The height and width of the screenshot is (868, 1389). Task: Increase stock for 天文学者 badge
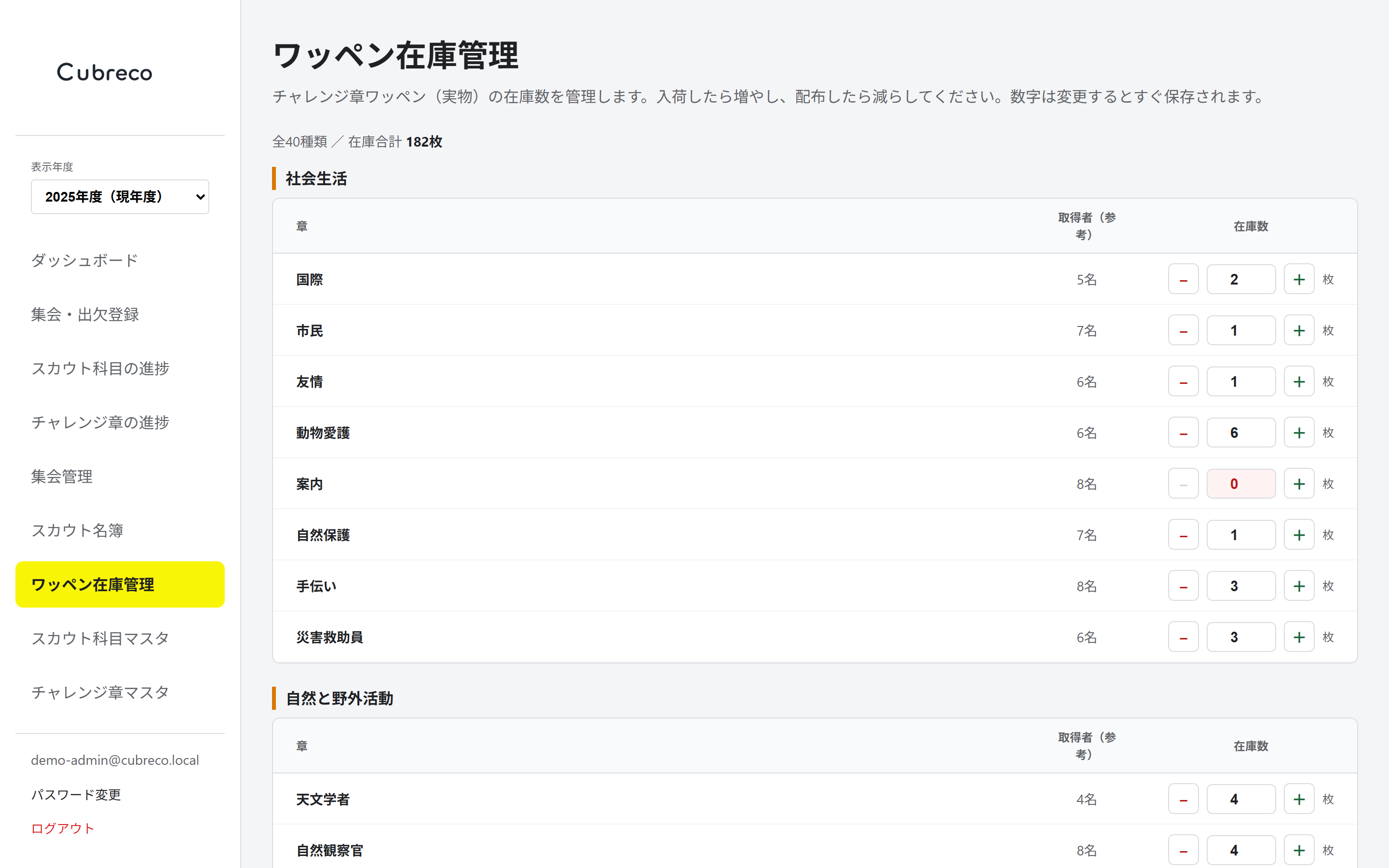1299,799
